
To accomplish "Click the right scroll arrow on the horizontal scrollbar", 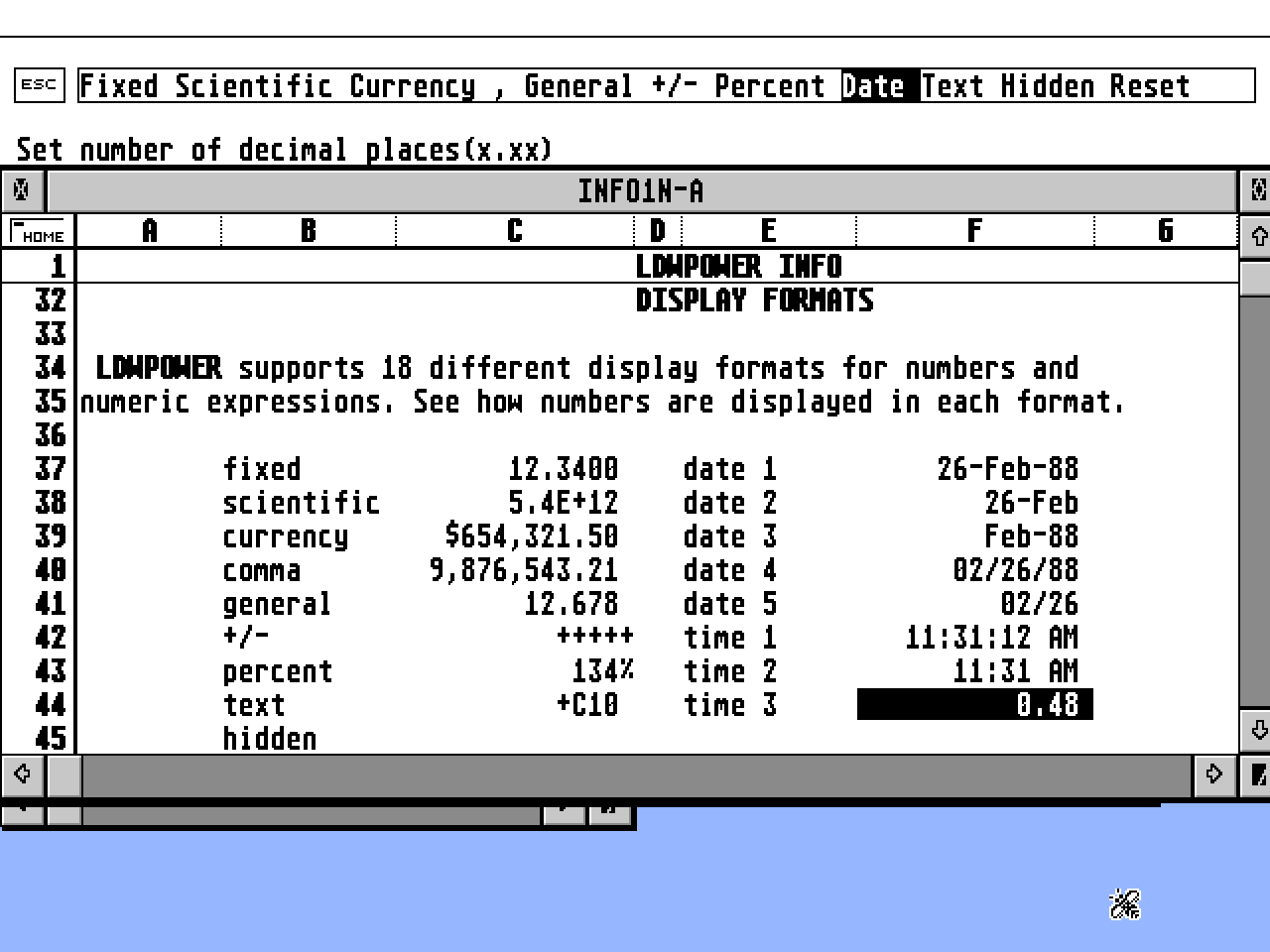I will point(1214,775).
